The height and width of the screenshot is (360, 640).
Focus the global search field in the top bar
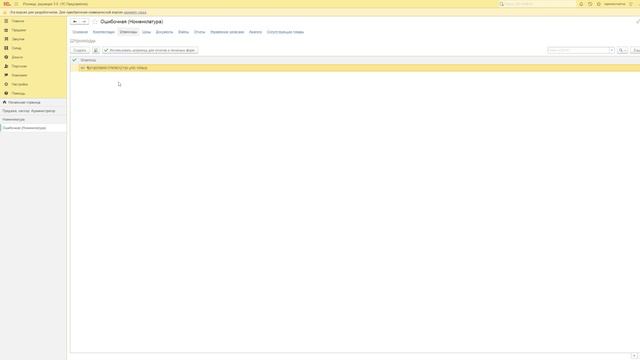pos(537,4)
